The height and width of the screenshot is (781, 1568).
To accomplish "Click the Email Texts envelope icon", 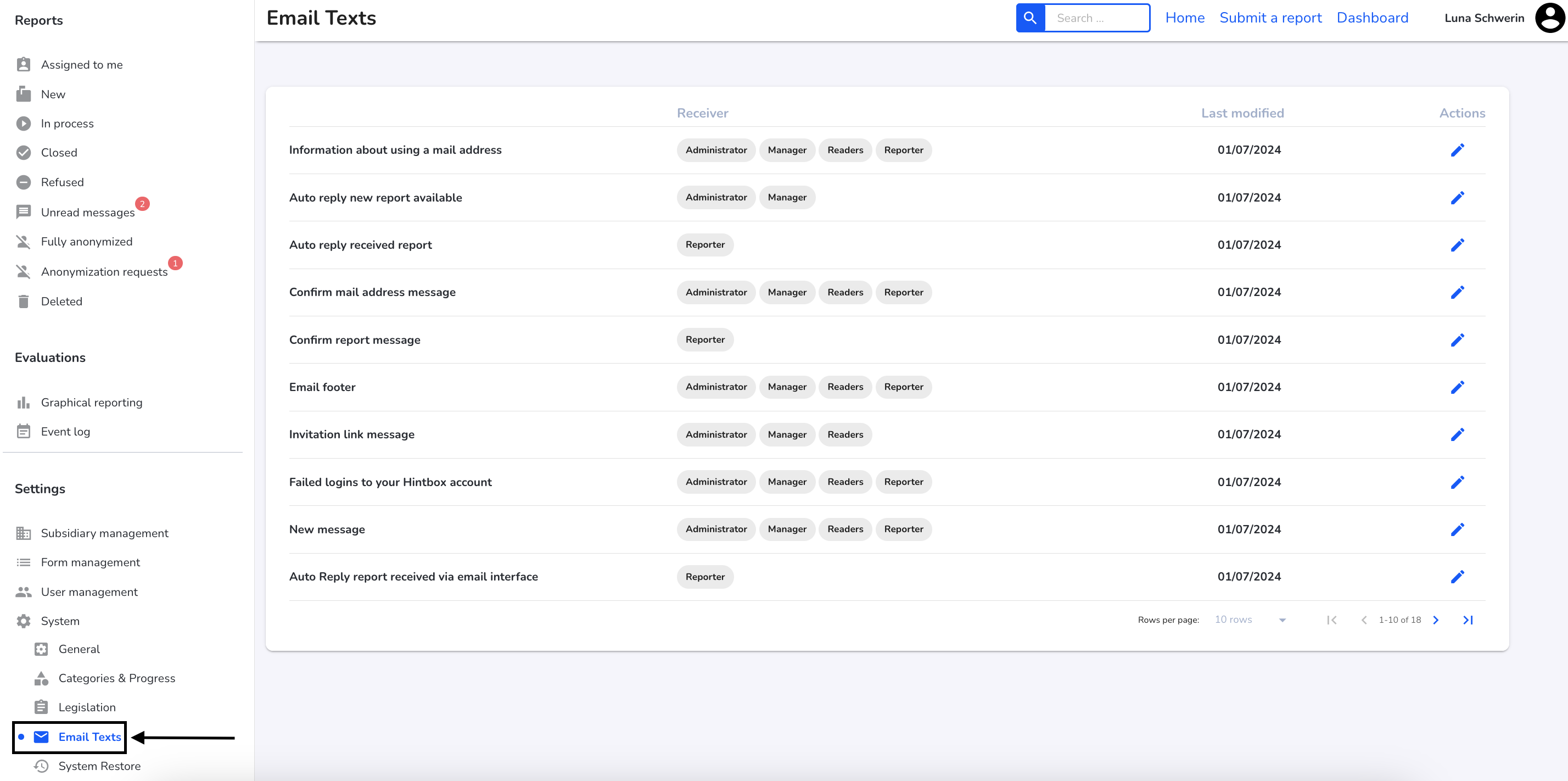I will click(41, 737).
